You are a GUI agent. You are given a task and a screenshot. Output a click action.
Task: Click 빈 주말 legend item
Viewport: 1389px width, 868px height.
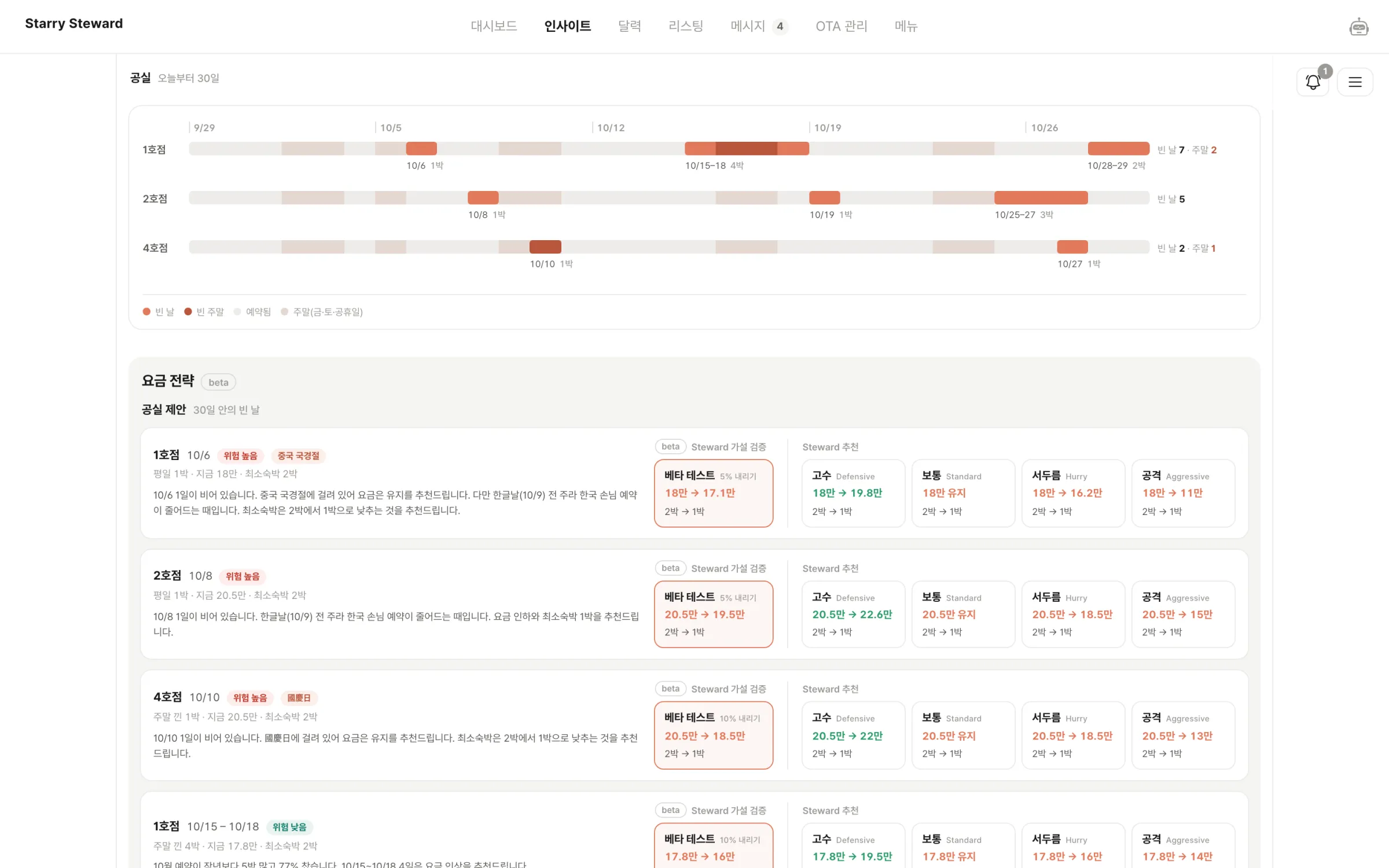(204, 312)
